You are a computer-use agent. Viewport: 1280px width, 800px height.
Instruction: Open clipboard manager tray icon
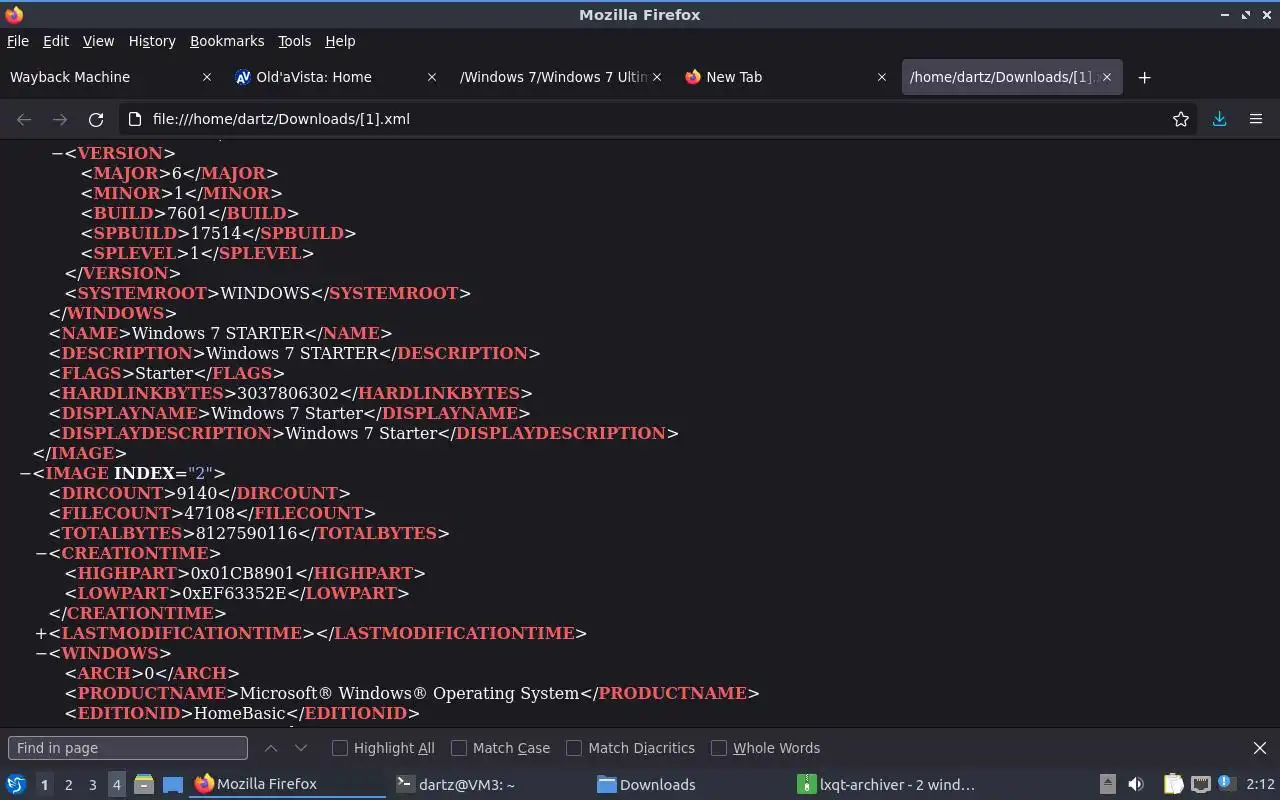1173,784
